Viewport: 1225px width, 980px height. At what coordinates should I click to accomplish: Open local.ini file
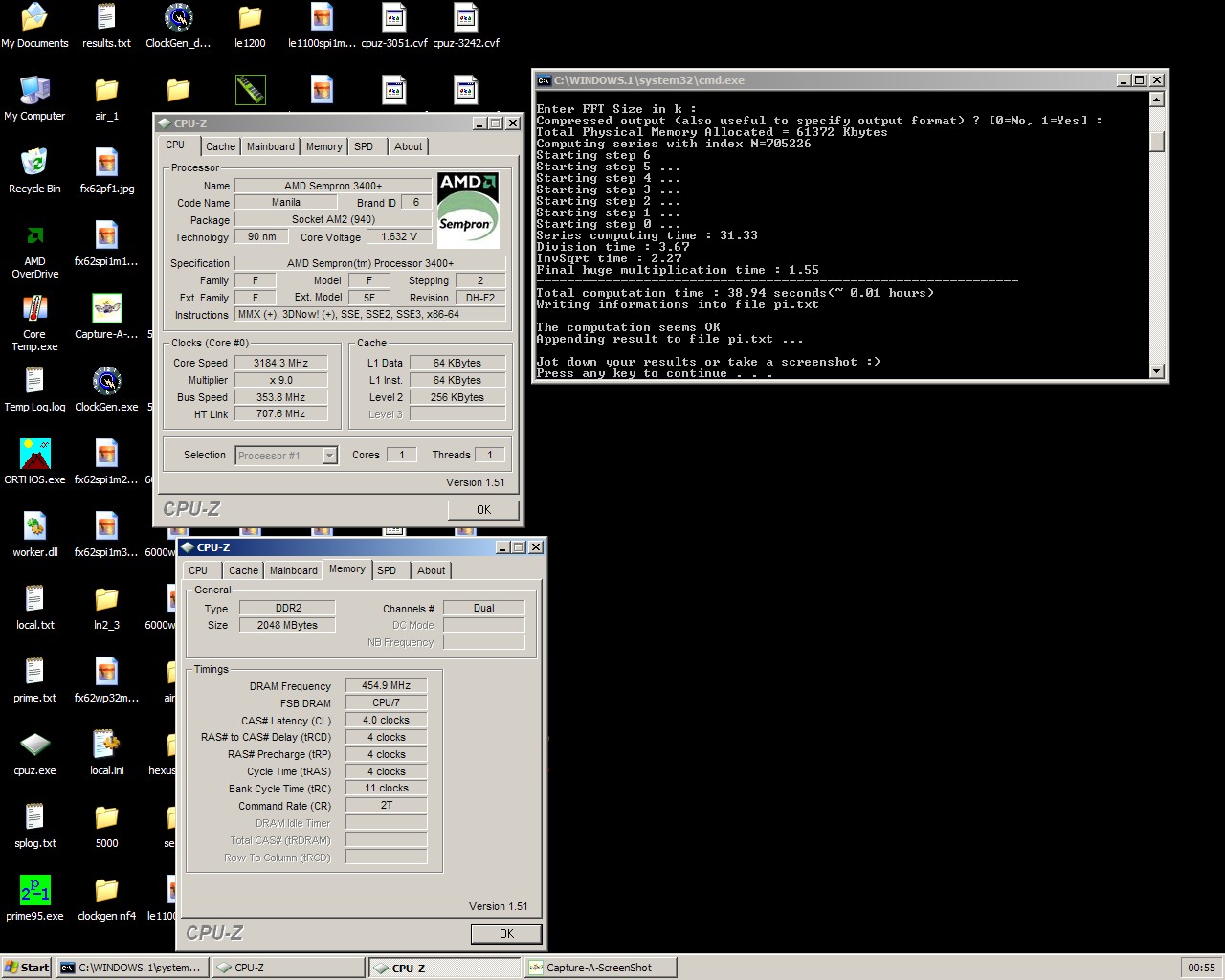coord(106,753)
